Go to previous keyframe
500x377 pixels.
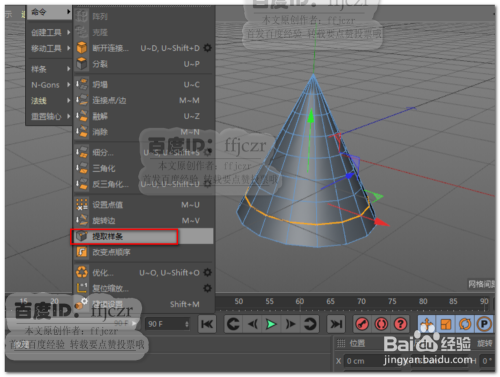(x=233, y=324)
